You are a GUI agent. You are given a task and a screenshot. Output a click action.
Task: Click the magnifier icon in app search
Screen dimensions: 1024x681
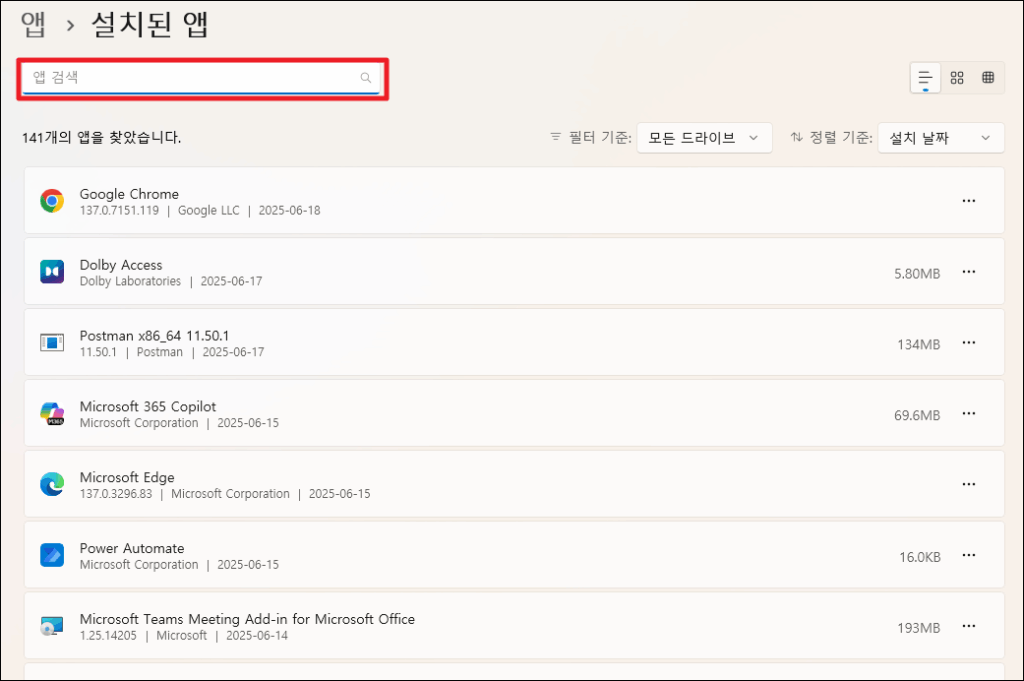(x=366, y=78)
